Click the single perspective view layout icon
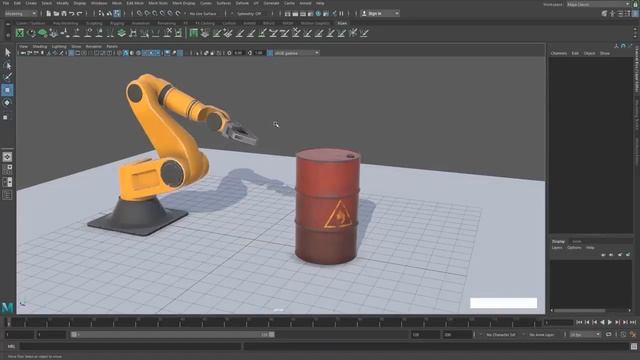Viewport: 640px width, 360px height. [x=7, y=157]
